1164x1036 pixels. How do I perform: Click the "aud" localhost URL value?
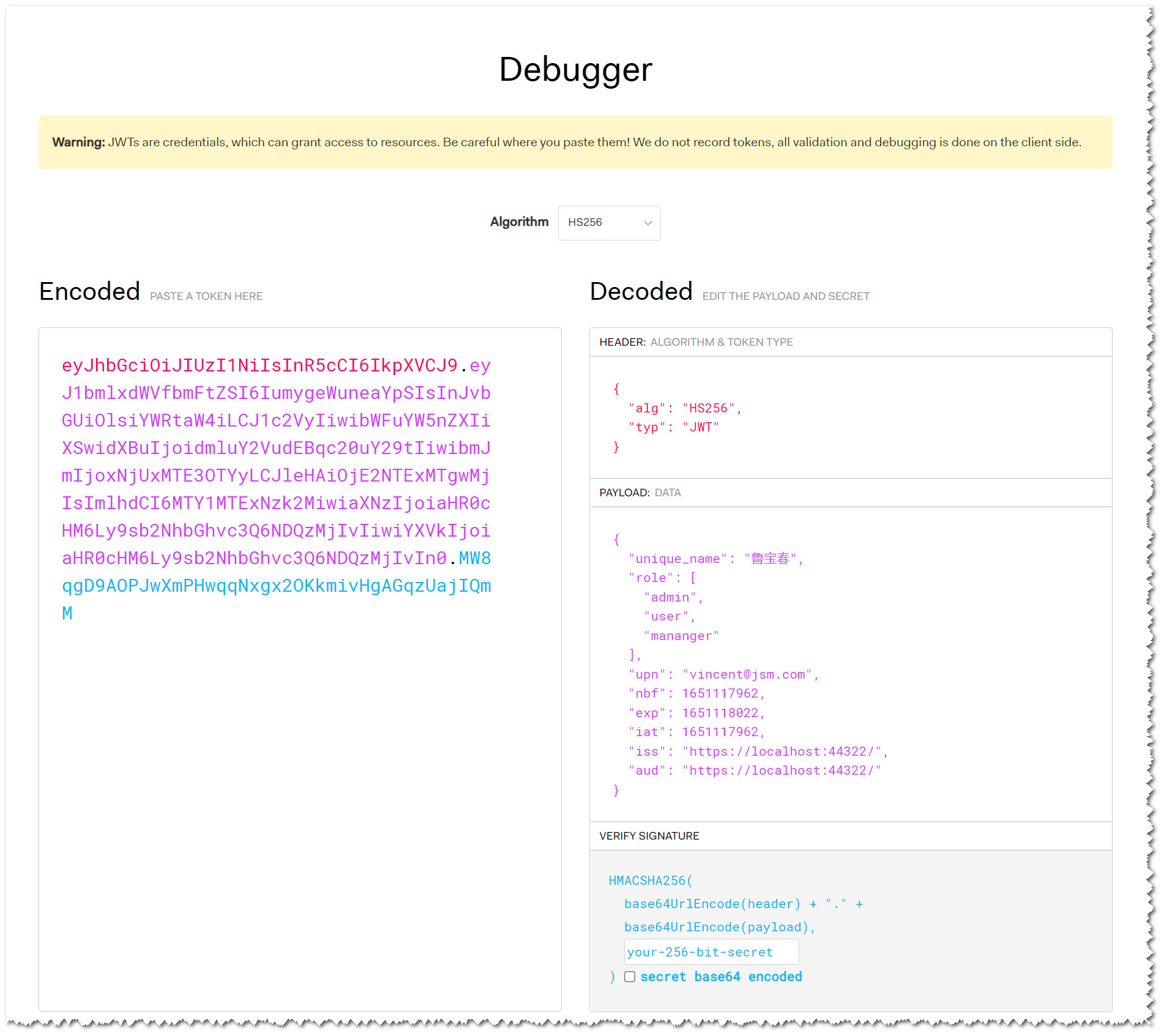pos(782,770)
